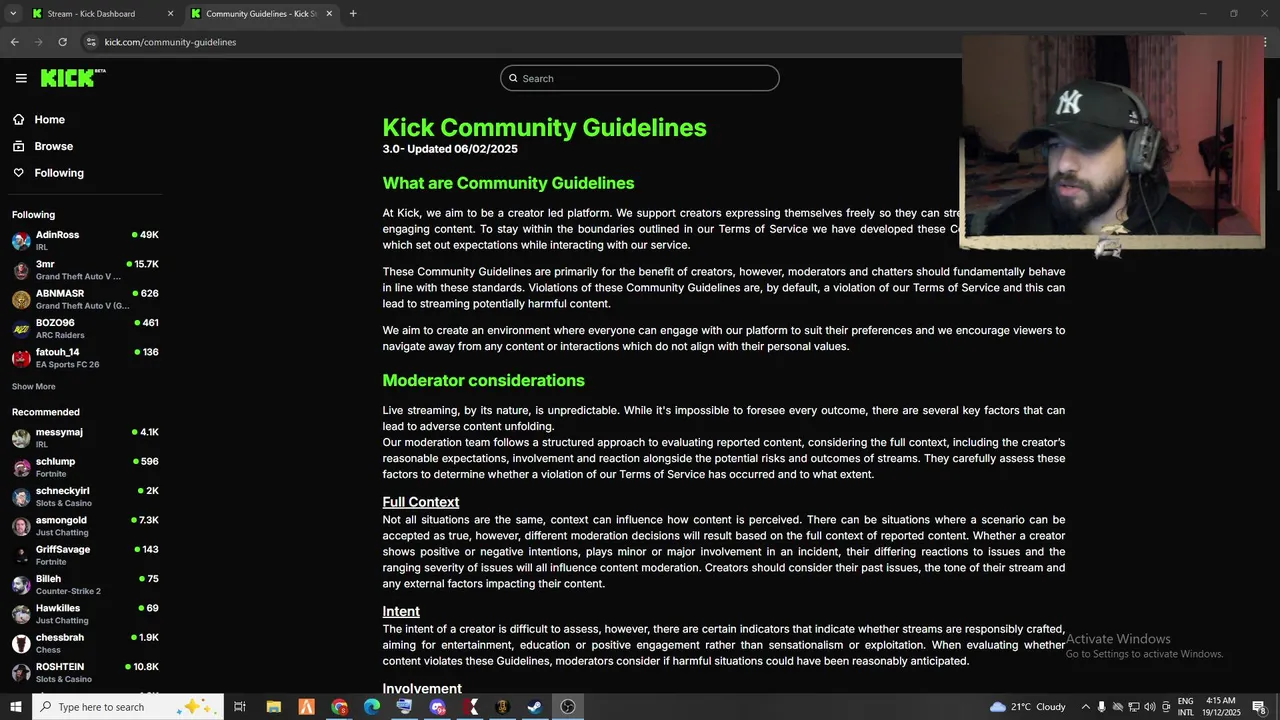
Task: Click fatouh_14 avatar thumbnail
Action: pyautogui.click(x=21, y=358)
